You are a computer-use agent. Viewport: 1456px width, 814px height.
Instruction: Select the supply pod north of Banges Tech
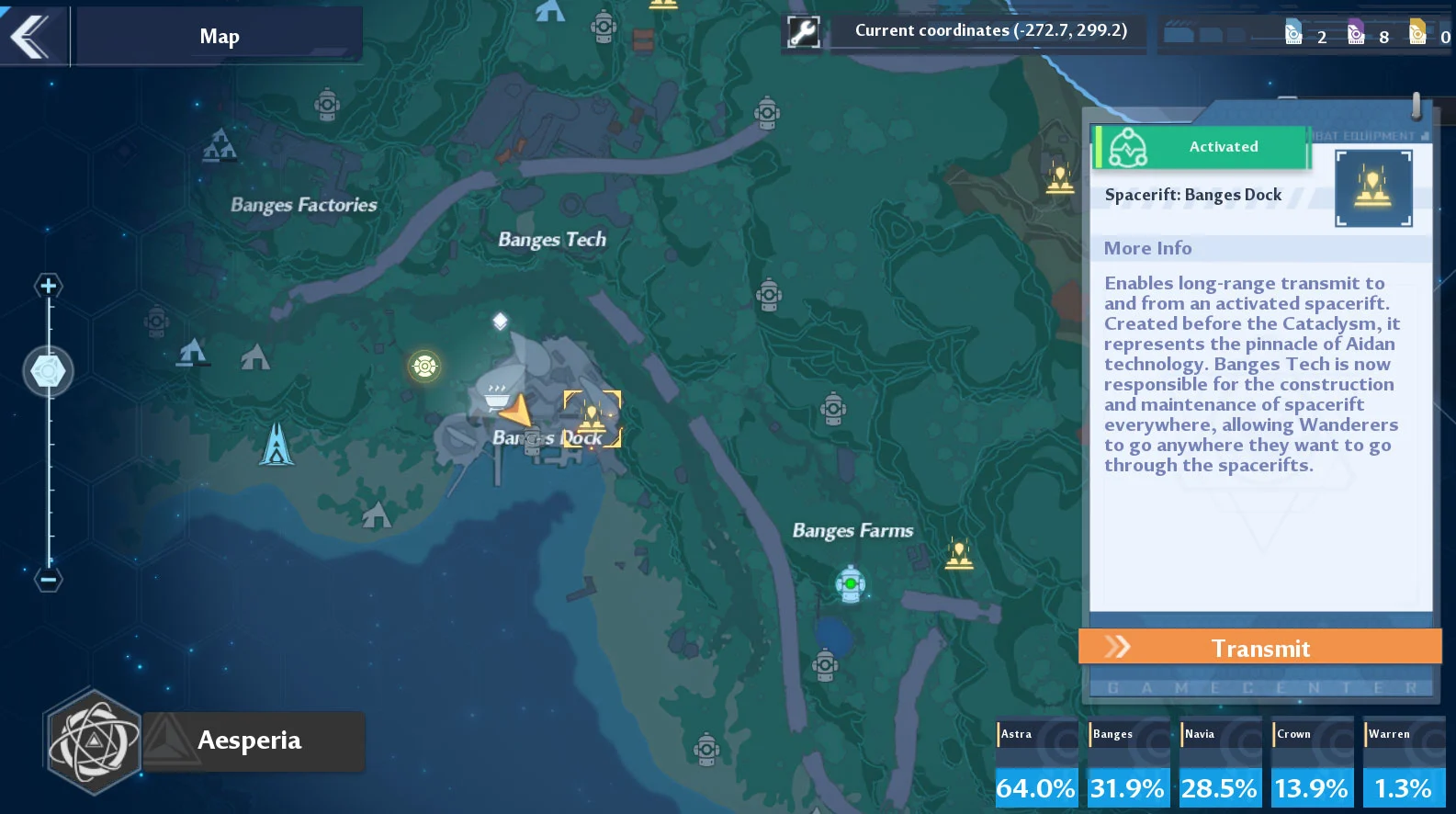[x=767, y=113]
